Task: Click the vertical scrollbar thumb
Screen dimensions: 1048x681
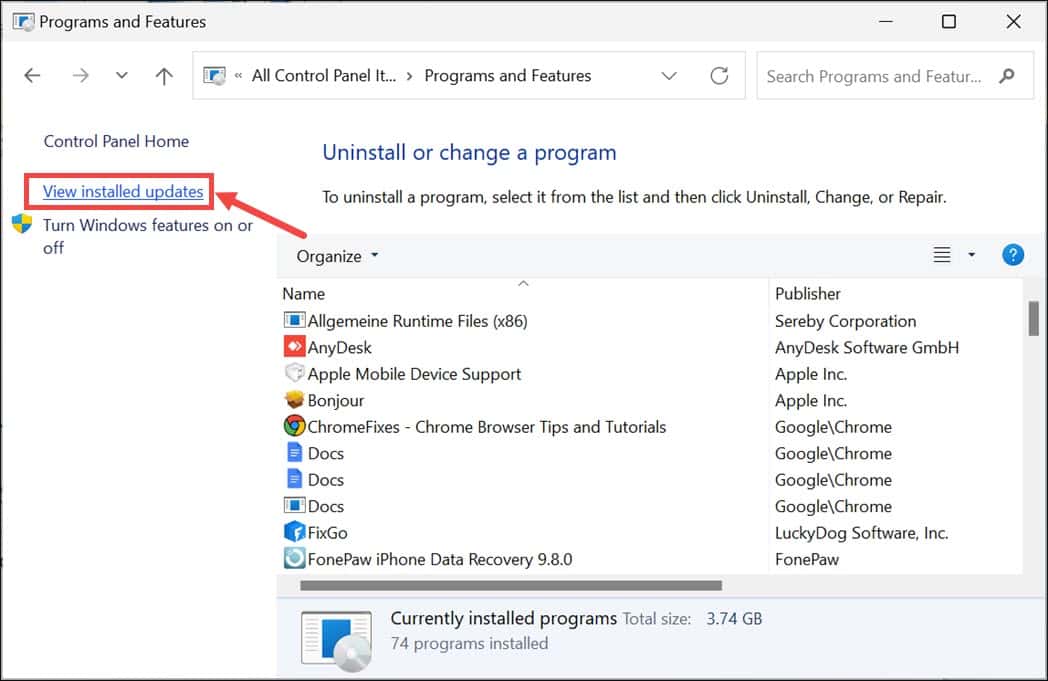Action: tap(1033, 319)
